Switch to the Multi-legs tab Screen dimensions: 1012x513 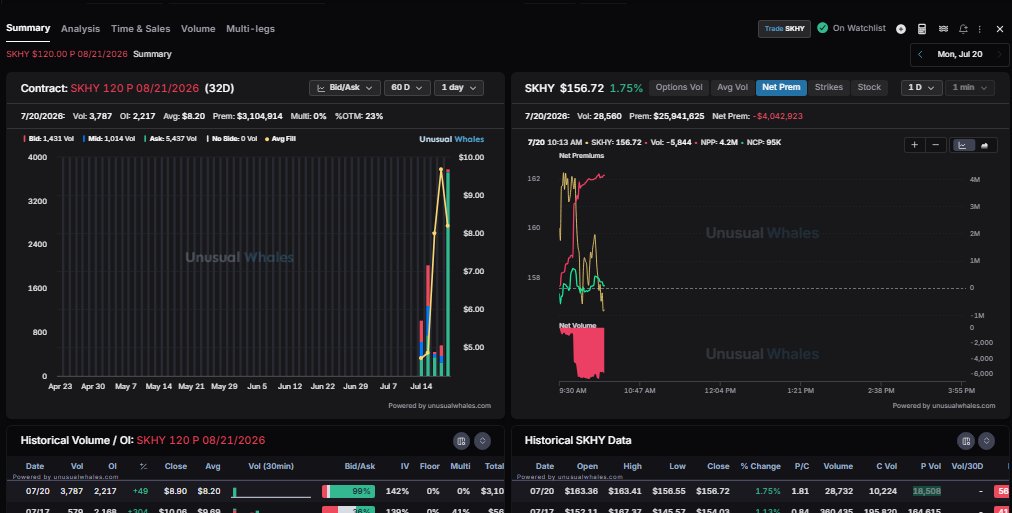(x=250, y=29)
